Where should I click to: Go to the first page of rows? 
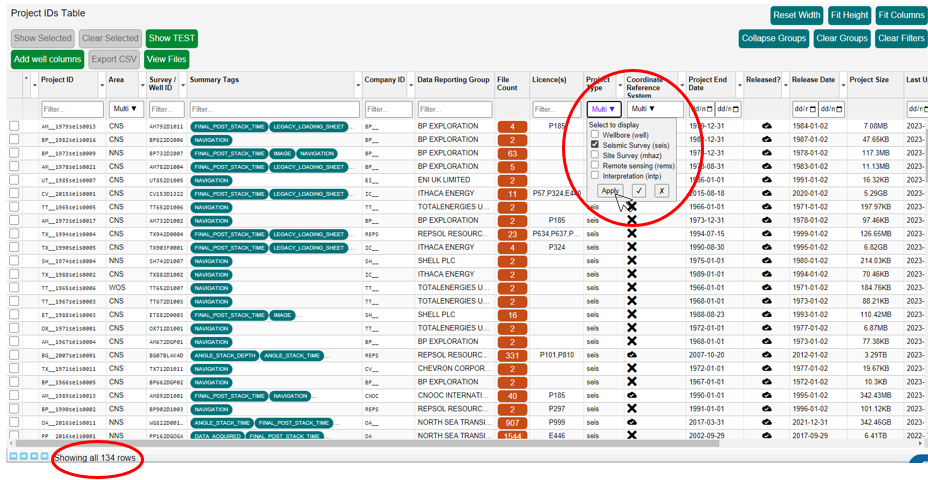15,456
